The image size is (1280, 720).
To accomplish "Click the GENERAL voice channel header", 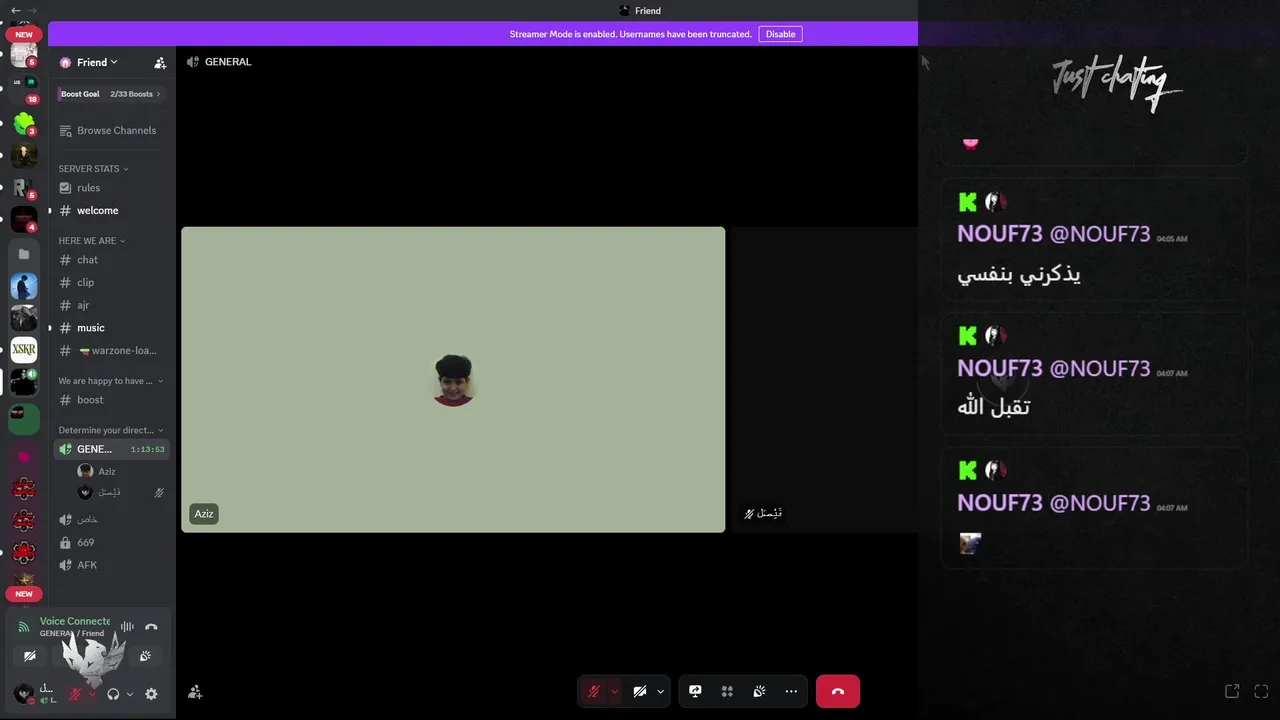I will [x=219, y=62].
